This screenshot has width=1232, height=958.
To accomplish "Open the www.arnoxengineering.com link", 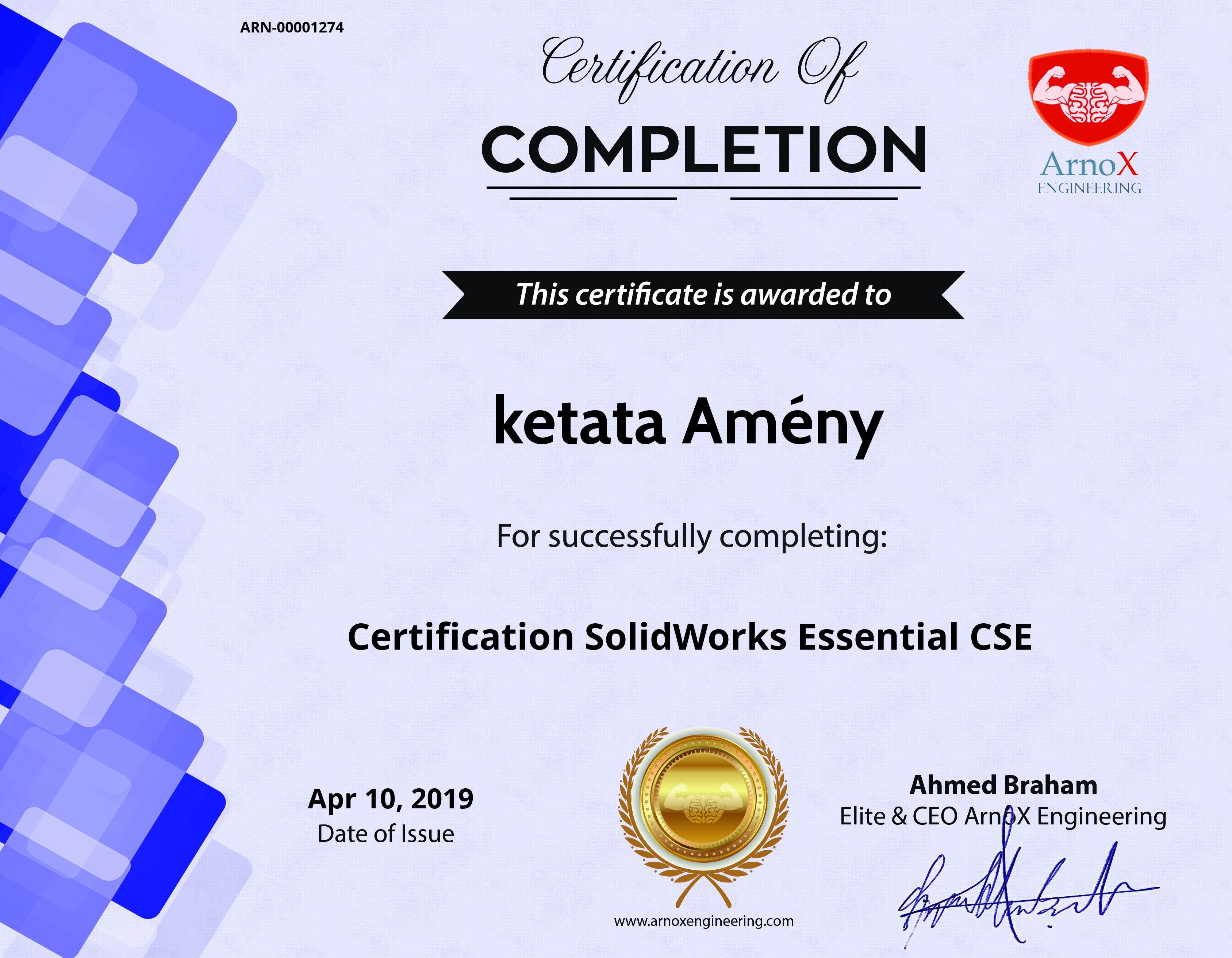I will (703, 922).
